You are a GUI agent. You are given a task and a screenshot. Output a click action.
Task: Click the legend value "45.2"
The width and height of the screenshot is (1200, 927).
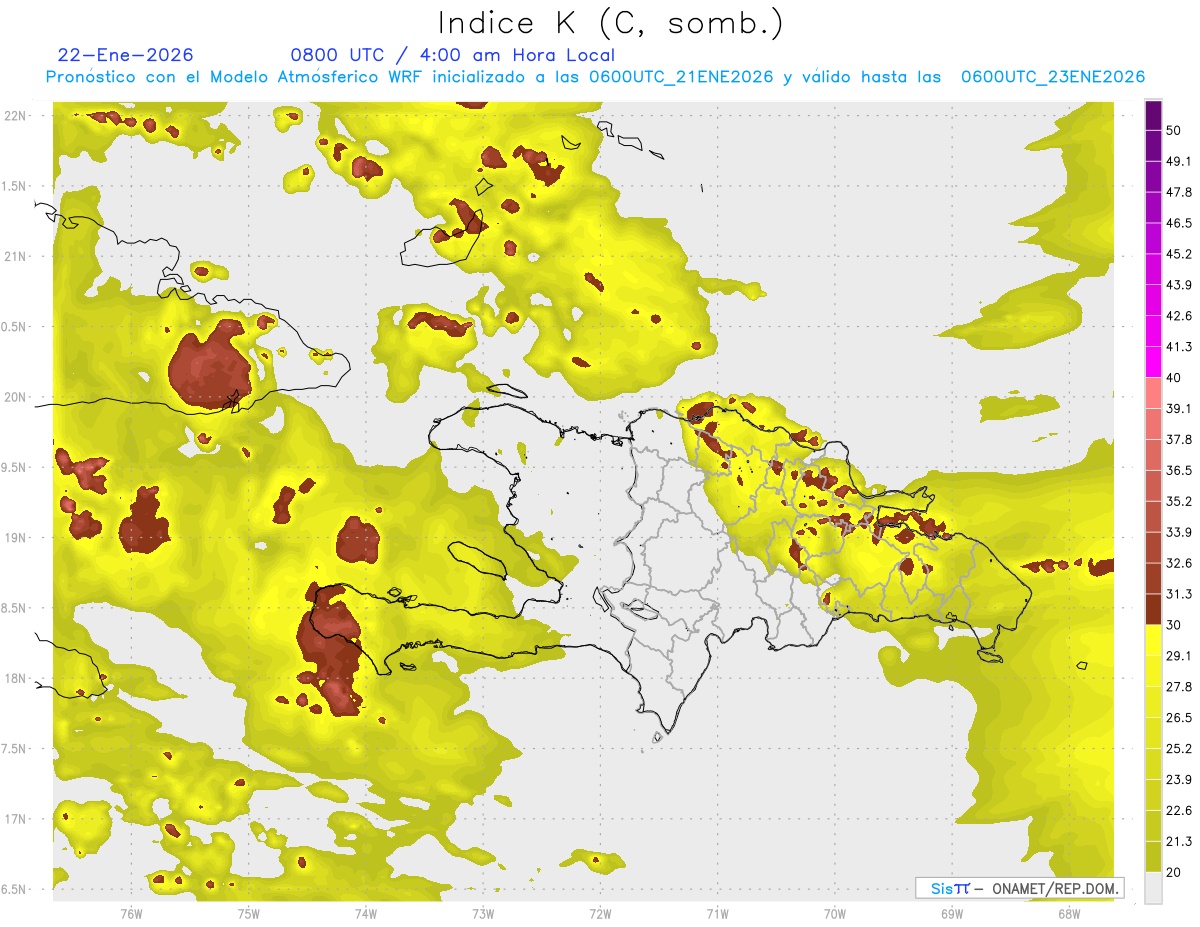1179,254
